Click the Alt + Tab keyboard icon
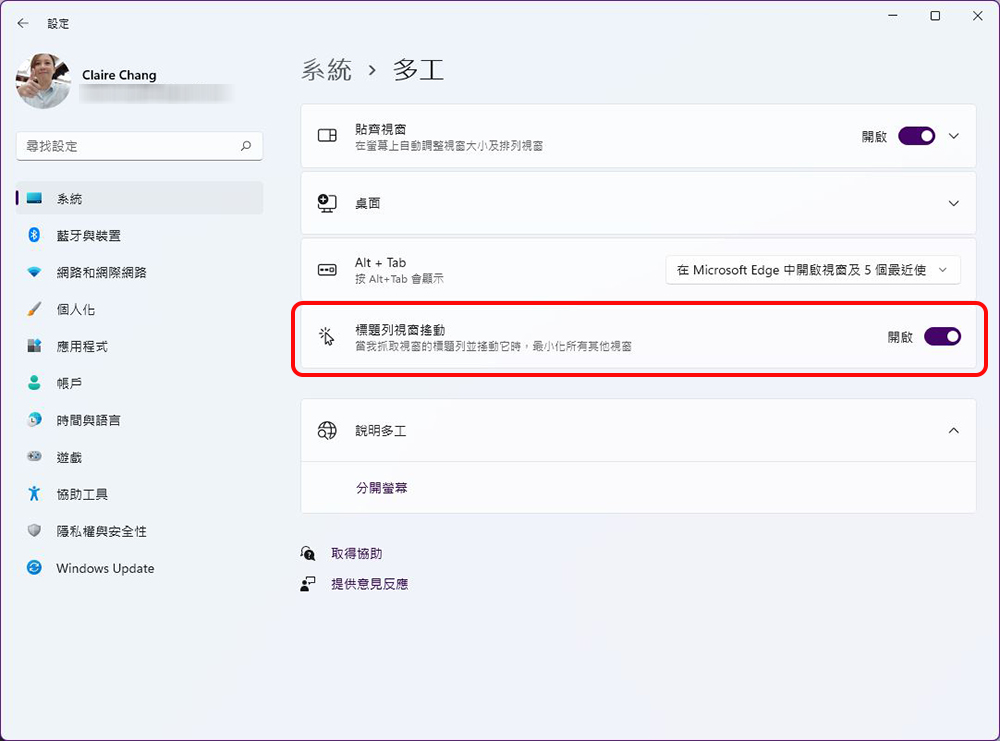 327,270
